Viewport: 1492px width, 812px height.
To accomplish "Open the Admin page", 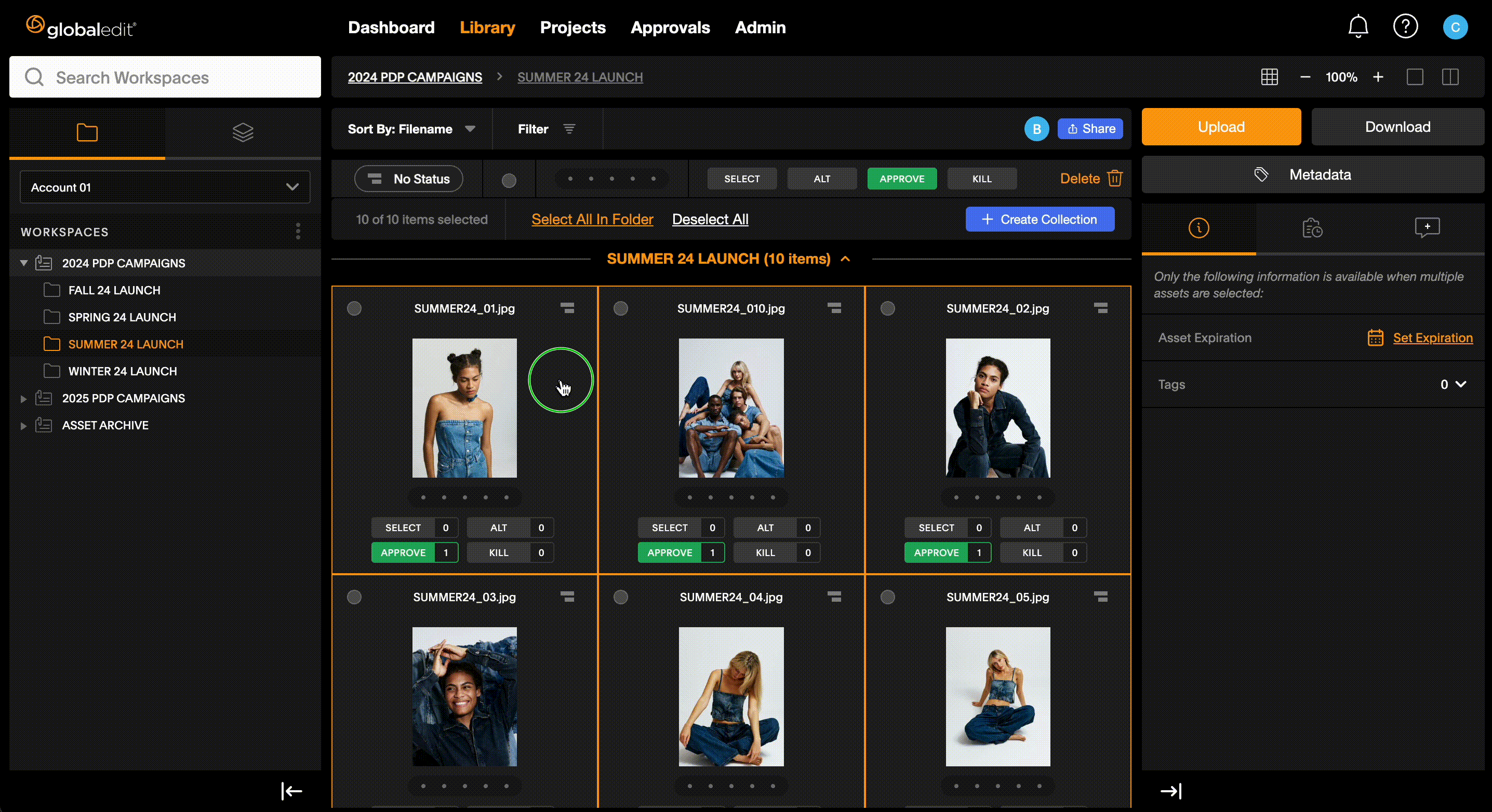I will (760, 27).
